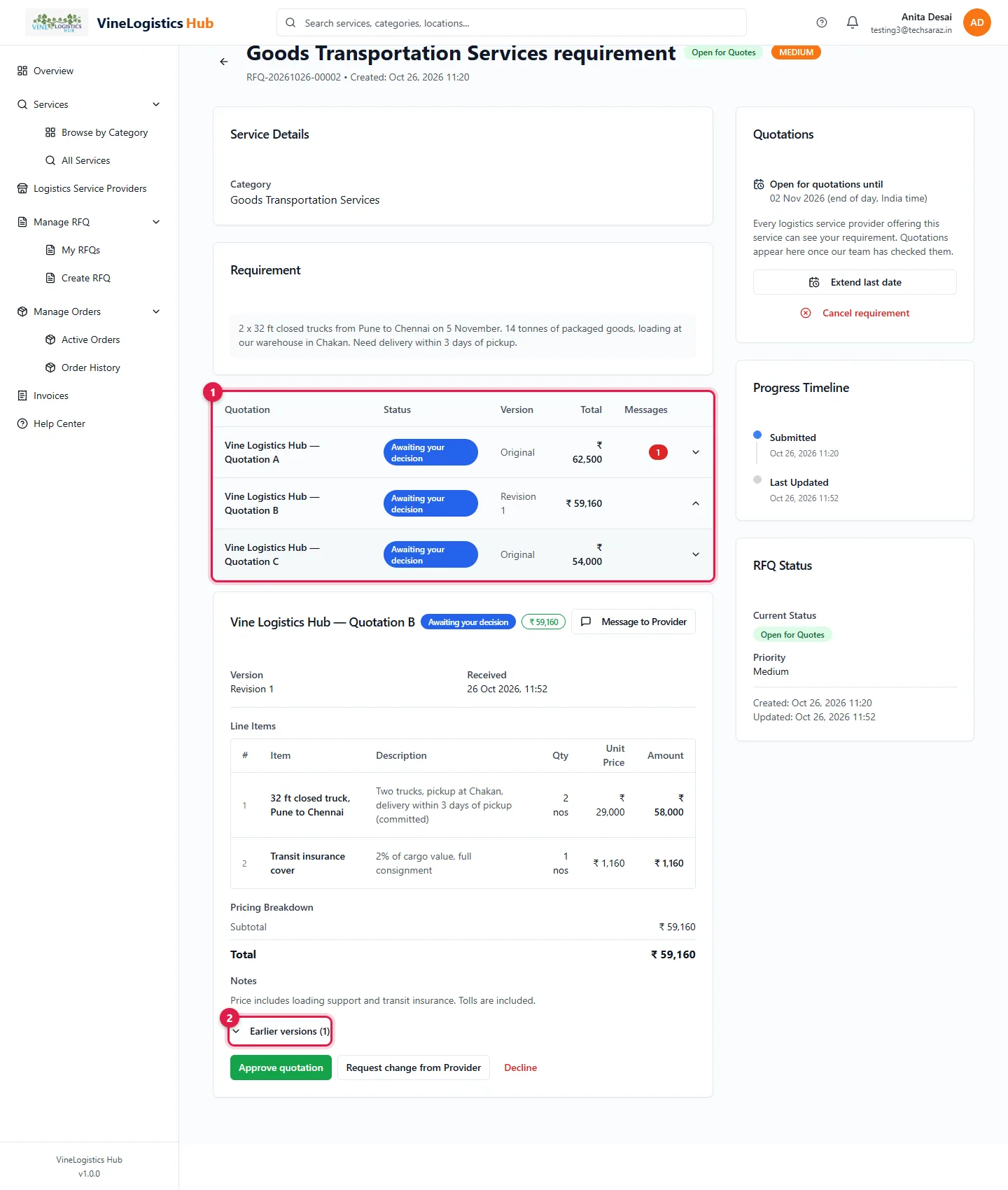The image size is (1008, 1190).
Task: Click the VineLogistics Hub logo
Action: coord(57,22)
